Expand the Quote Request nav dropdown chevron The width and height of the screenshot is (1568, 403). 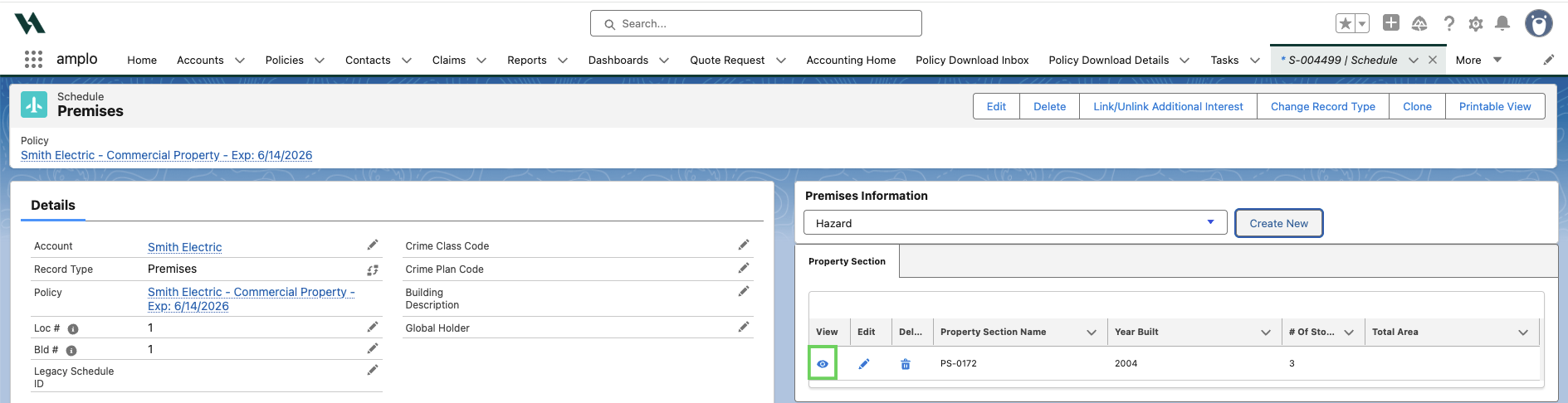(x=781, y=60)
